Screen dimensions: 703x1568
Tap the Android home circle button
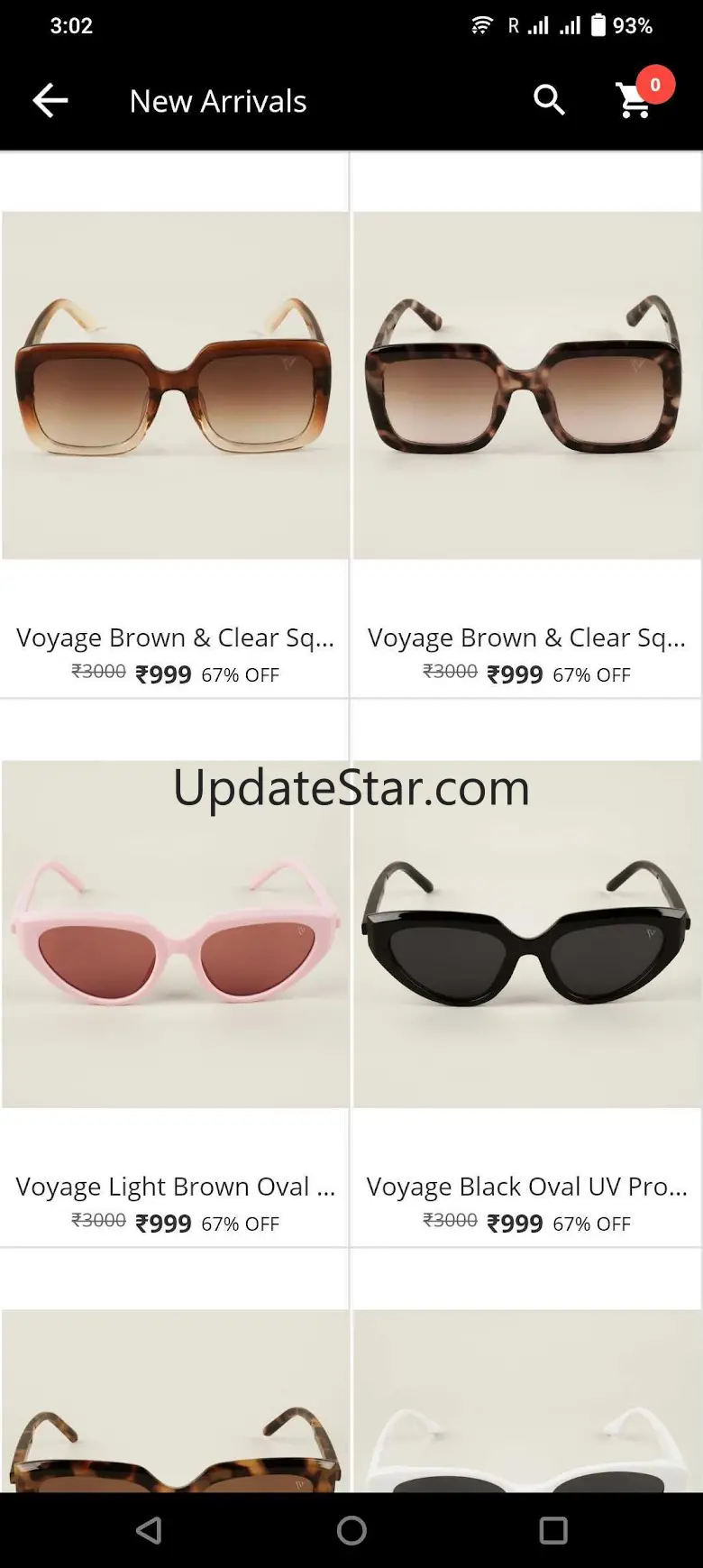[351, 1530]
